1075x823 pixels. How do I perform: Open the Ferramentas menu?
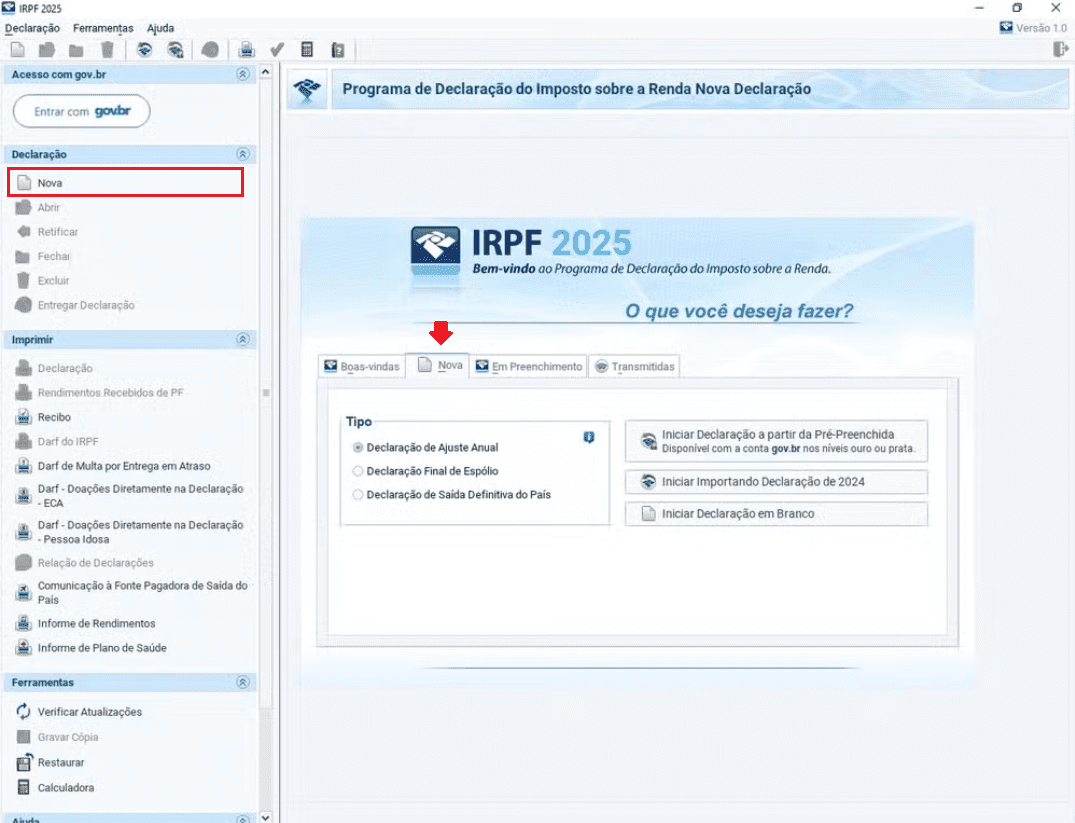103,28
